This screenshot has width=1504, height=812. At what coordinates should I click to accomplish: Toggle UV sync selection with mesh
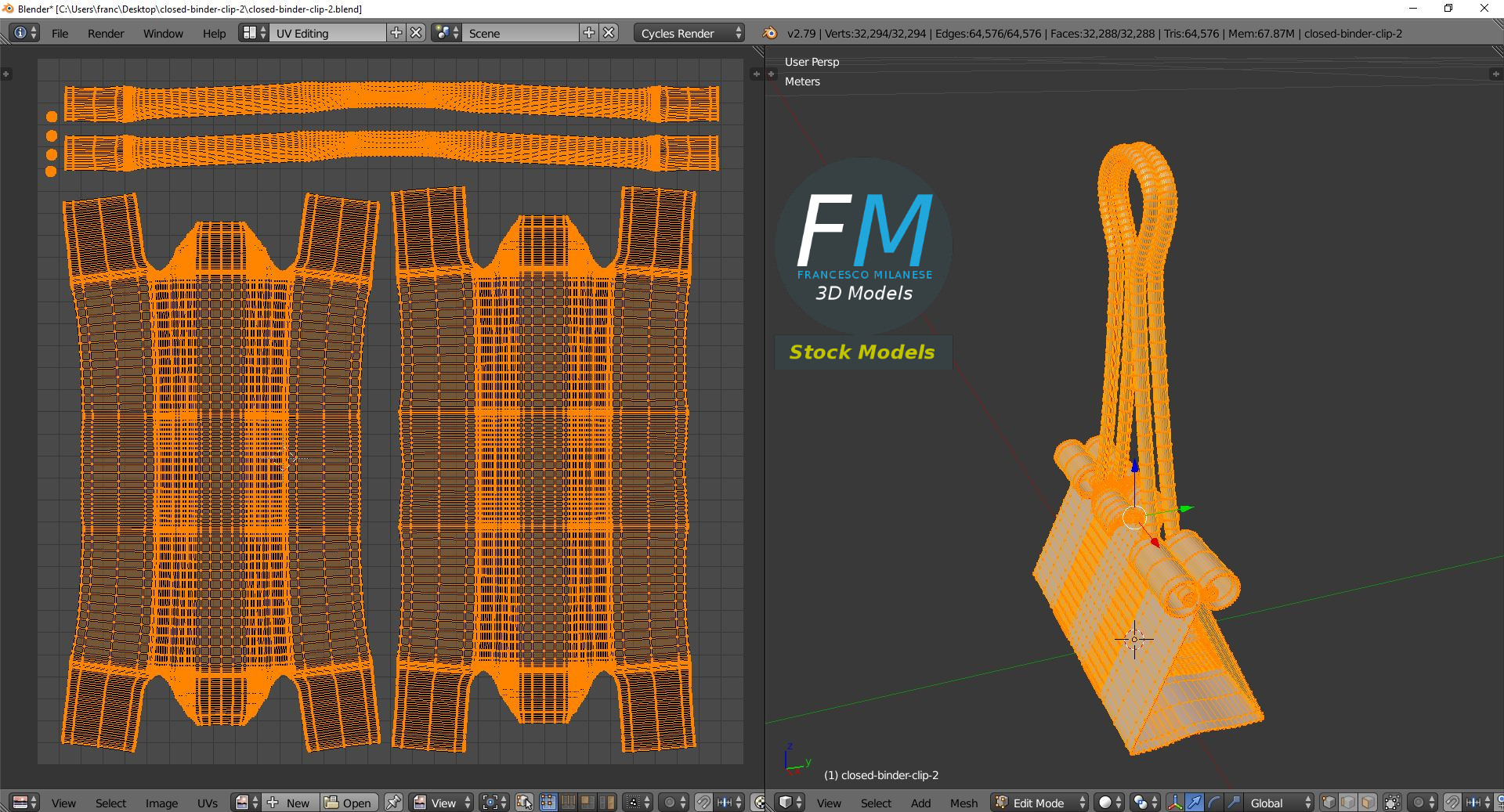(524, 803)
